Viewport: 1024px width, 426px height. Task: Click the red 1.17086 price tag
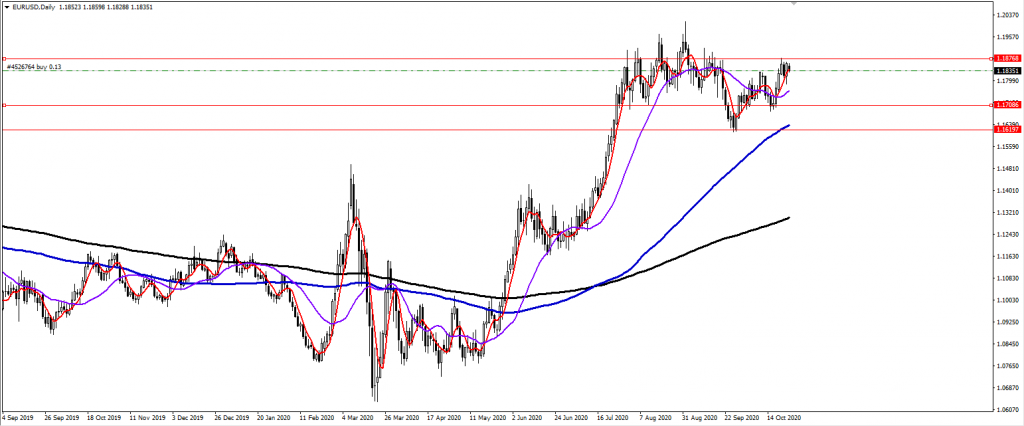(x=1008, y=105)
